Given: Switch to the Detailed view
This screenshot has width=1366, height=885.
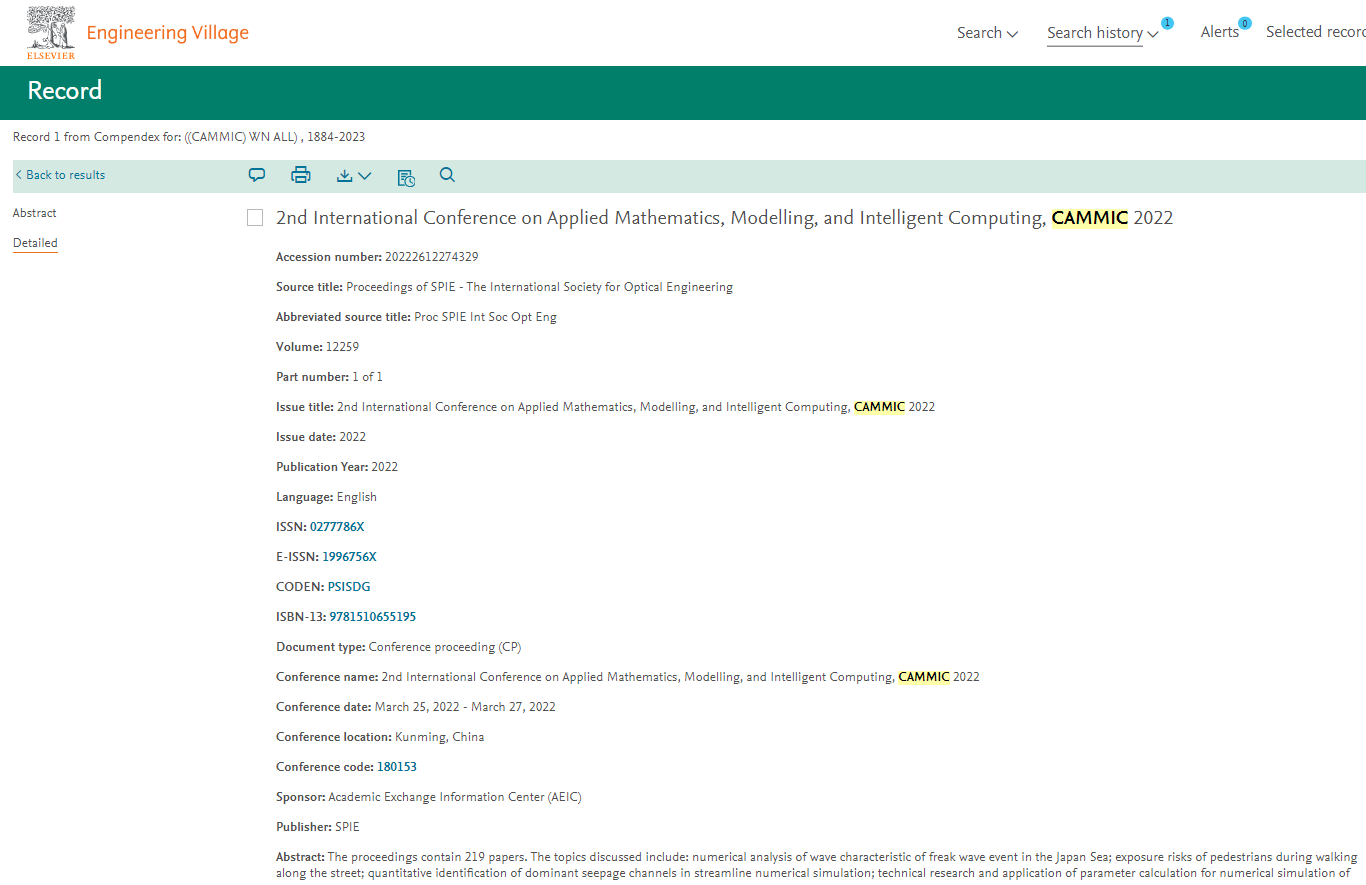Looking at the screenshot, I should (x=35, y=243).
